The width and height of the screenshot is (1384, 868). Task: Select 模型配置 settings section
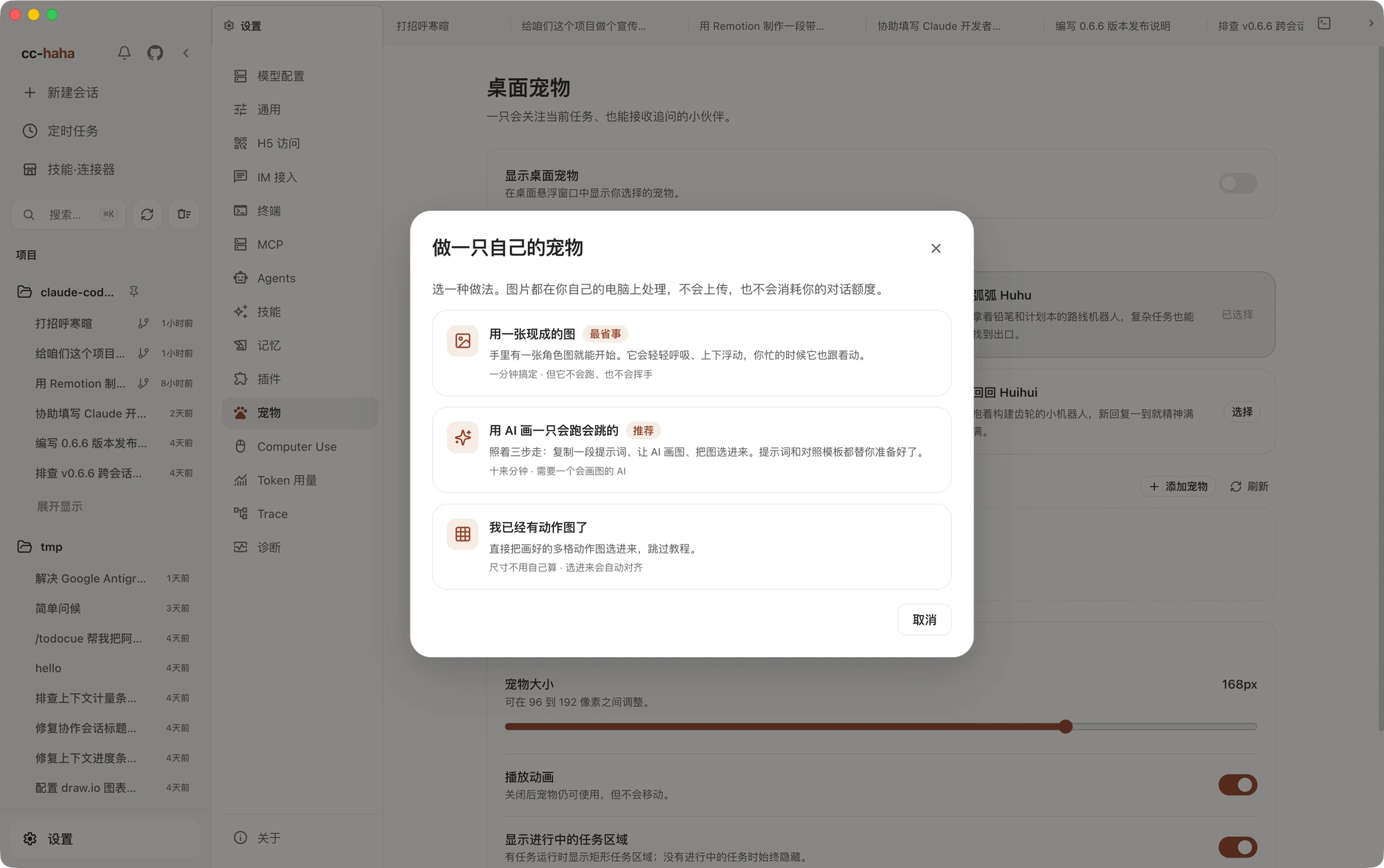pos(300,76)
